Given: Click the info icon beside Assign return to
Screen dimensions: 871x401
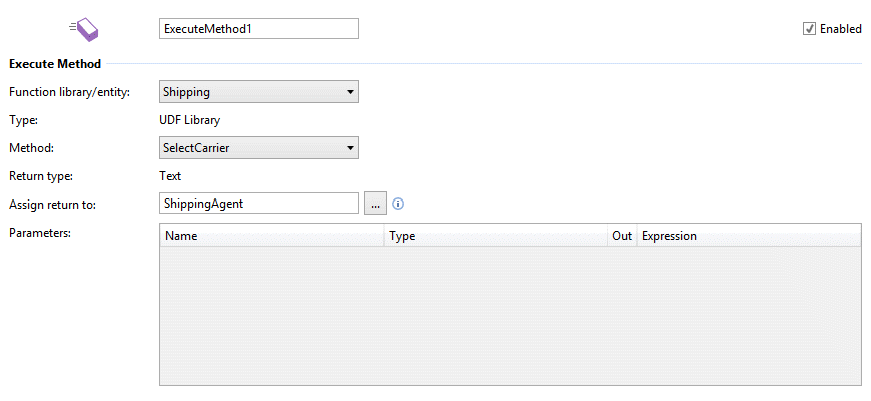Looking at the screenshot, I should point(398,204).
